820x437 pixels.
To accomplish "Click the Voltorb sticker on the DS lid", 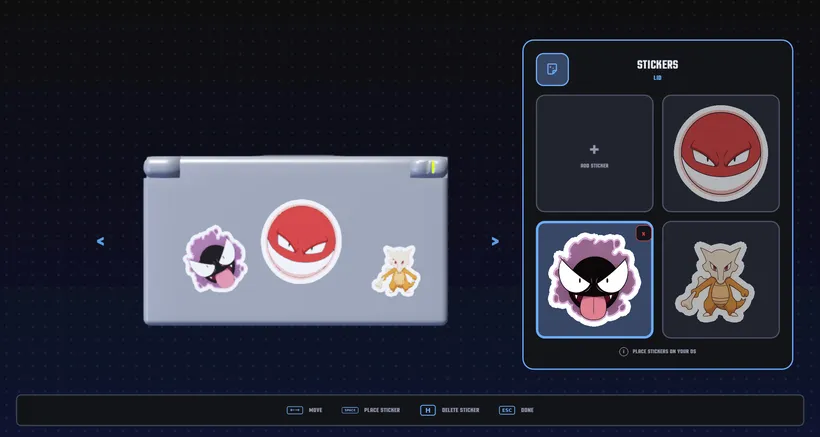I will coord(301,242).
